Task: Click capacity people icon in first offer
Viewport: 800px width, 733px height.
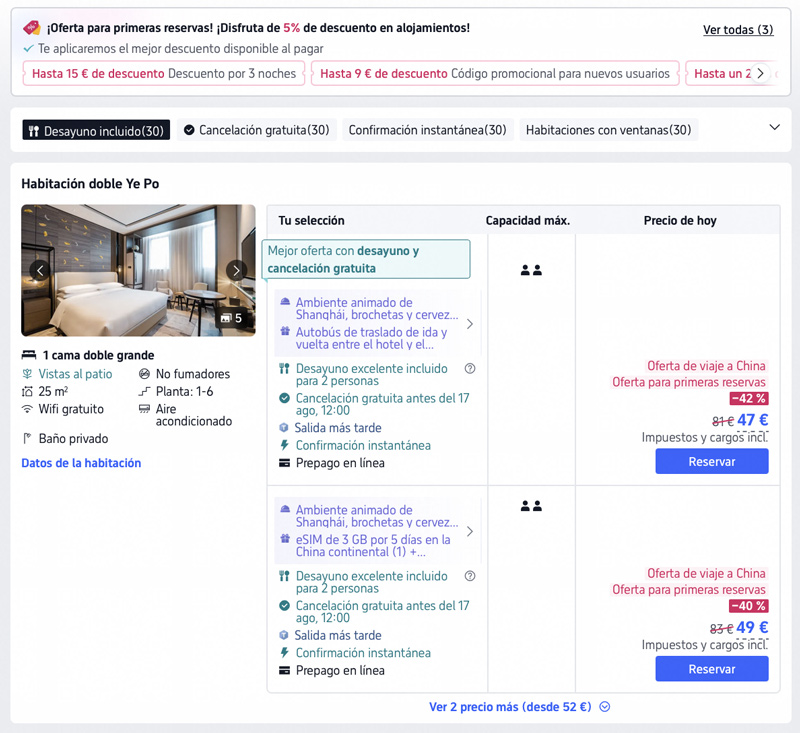Action: 531,270
